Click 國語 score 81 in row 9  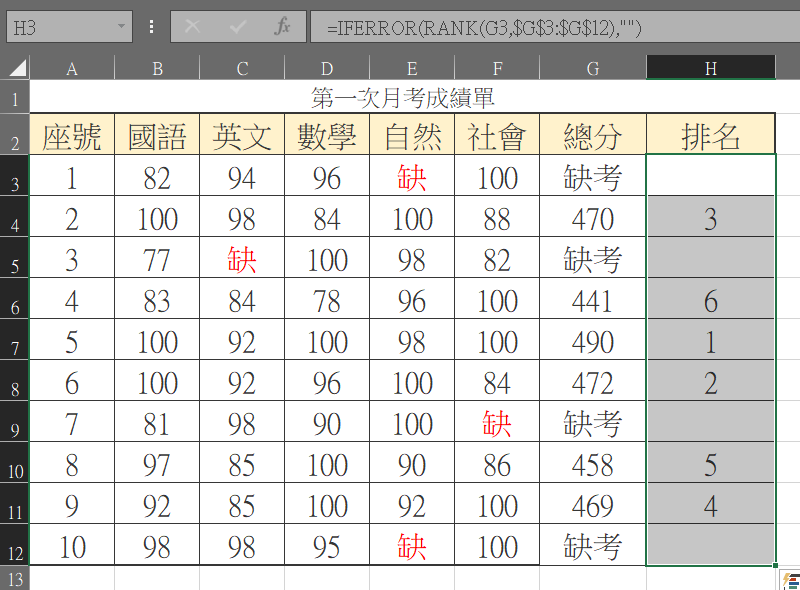[x=157, y=422]
